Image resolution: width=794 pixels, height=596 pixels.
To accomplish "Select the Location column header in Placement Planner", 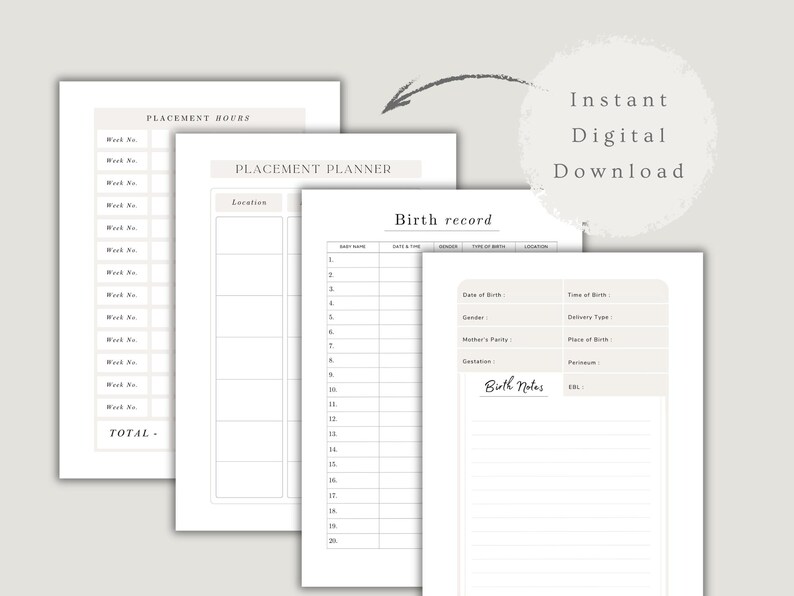I will coord(249,202).
